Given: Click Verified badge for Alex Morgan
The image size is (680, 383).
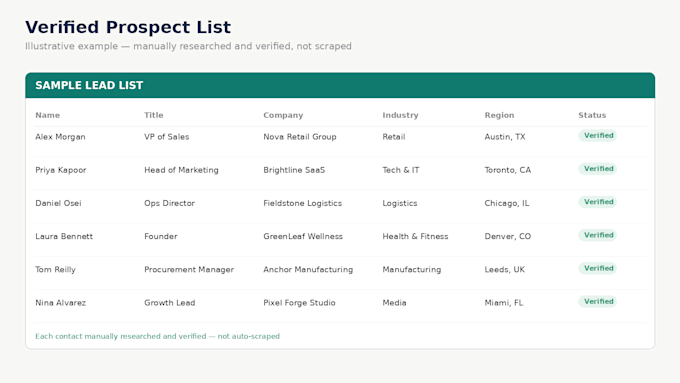Looking at the screenshot, I should click(598, 135).
